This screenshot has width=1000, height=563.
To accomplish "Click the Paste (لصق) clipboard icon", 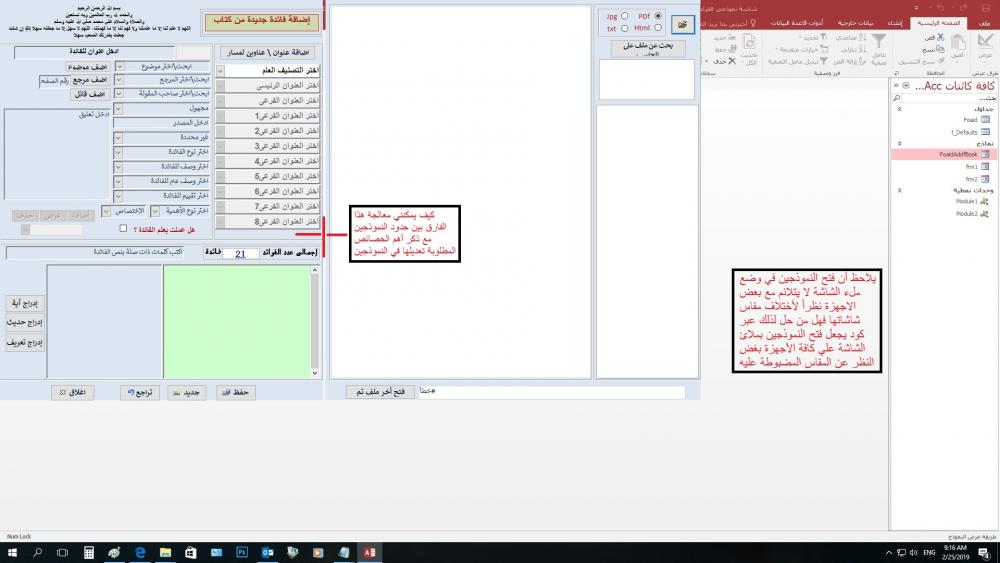I will tap(958, 43).
